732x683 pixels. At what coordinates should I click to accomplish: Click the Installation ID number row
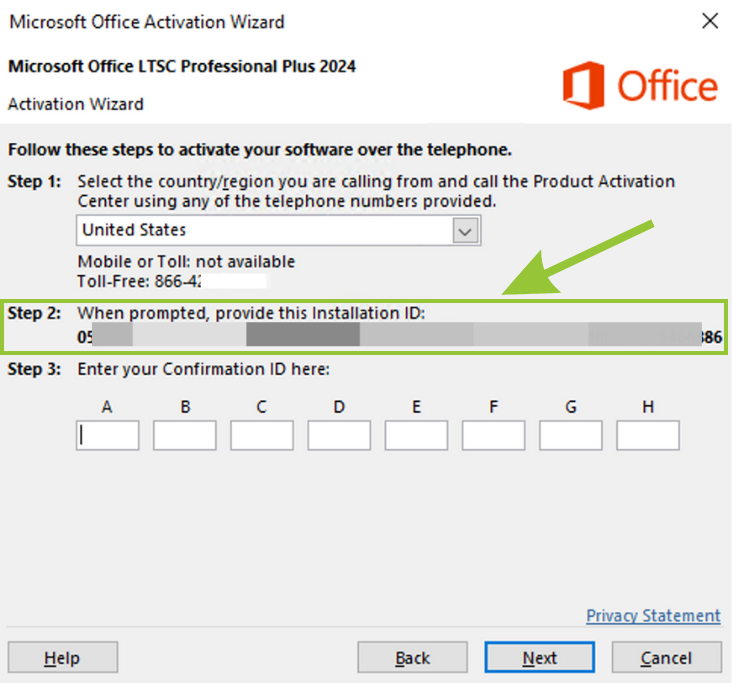(400, 337)
